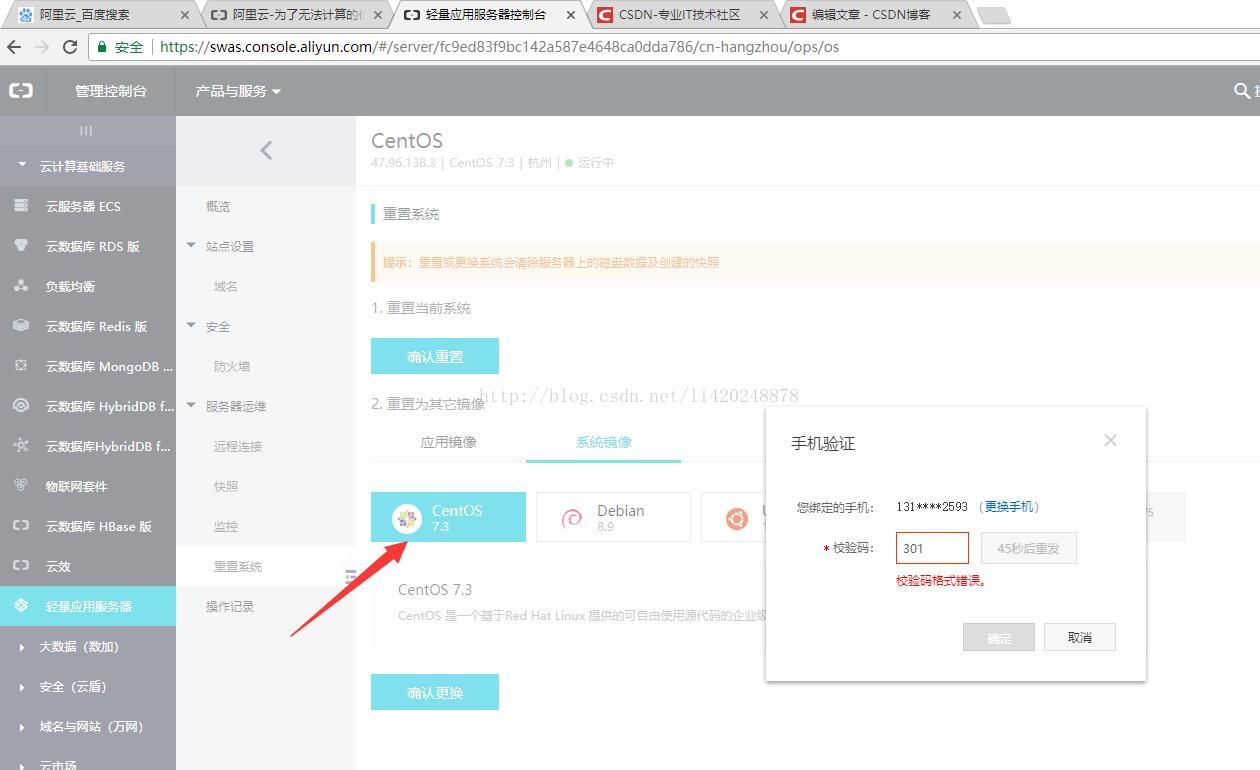Image resolution: width=1260 pixels, height=770 pixels.
Task: Click the browser forward arrow
Action: coord(42,47)
